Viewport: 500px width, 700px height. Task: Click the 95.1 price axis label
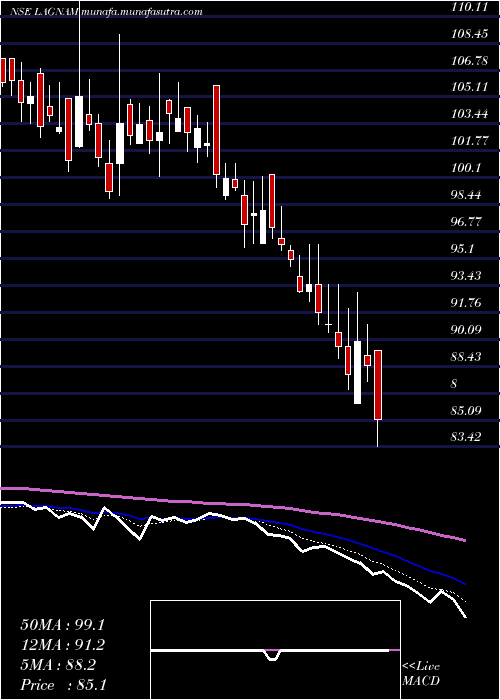pyautogui.click(x=463, y=249)
